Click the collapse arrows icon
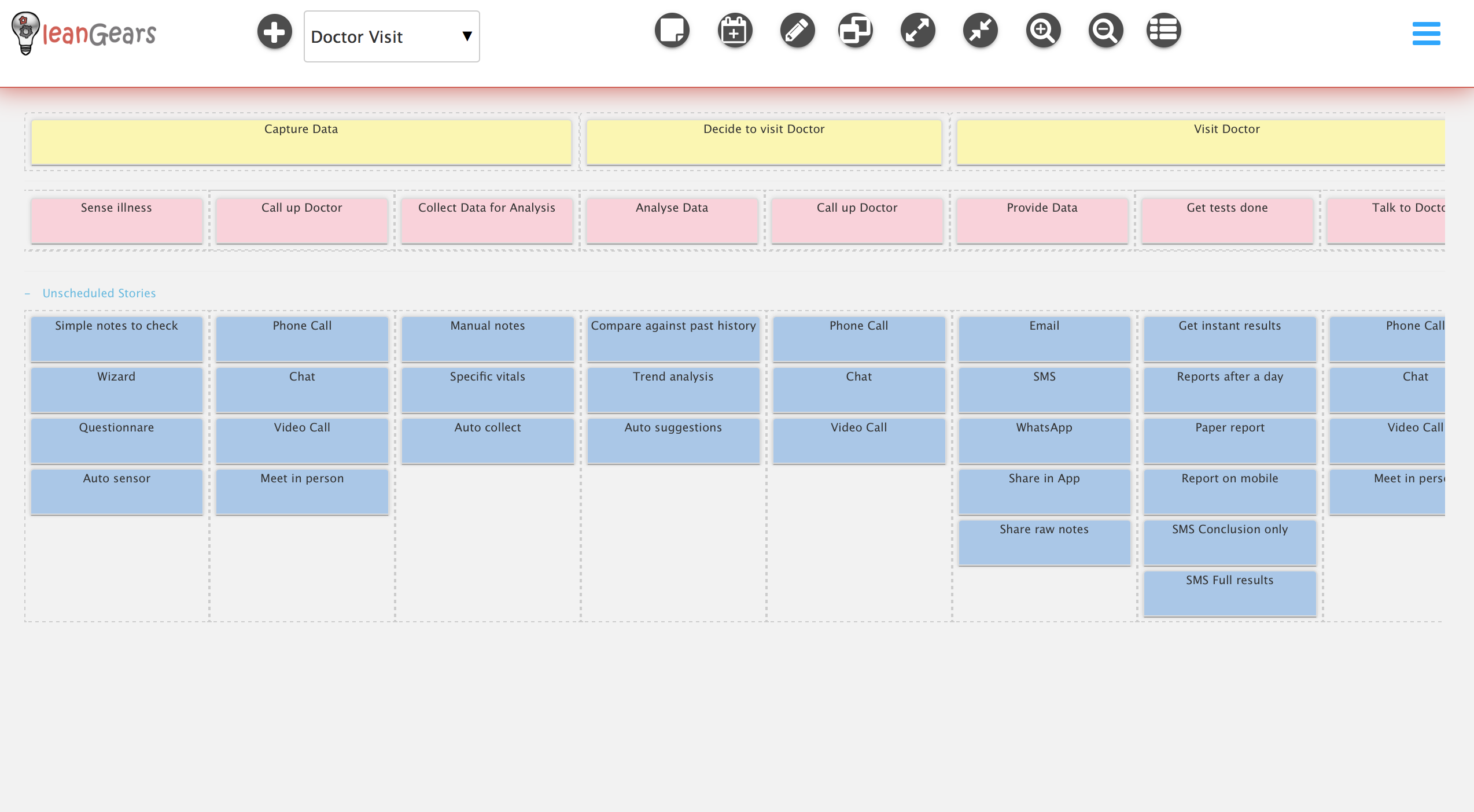Viewport: 1474px width, 812px height. (x=981, y=30)
